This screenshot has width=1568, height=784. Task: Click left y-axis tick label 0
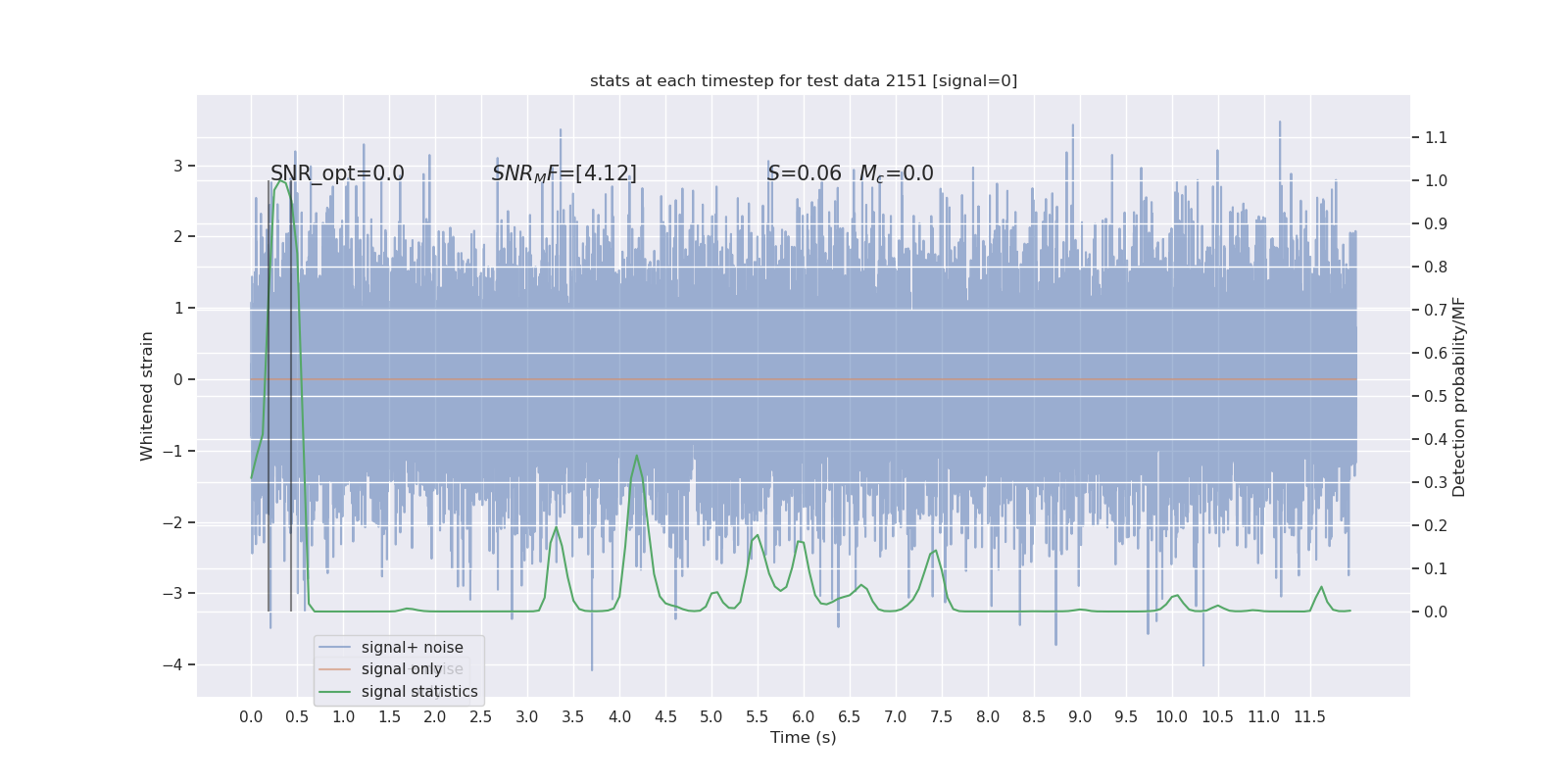pyautogui.click(x=178, y=379)
